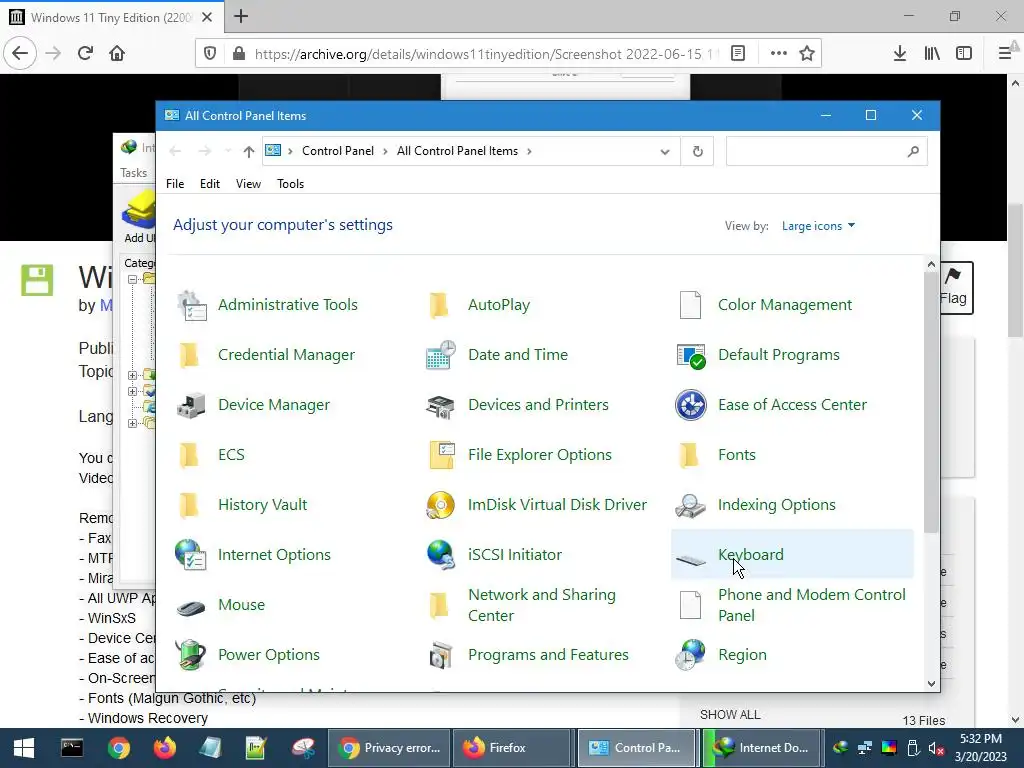
Task: Click the Control Panel vertical scrollbar thumb
Action: [x=931, y=402]
